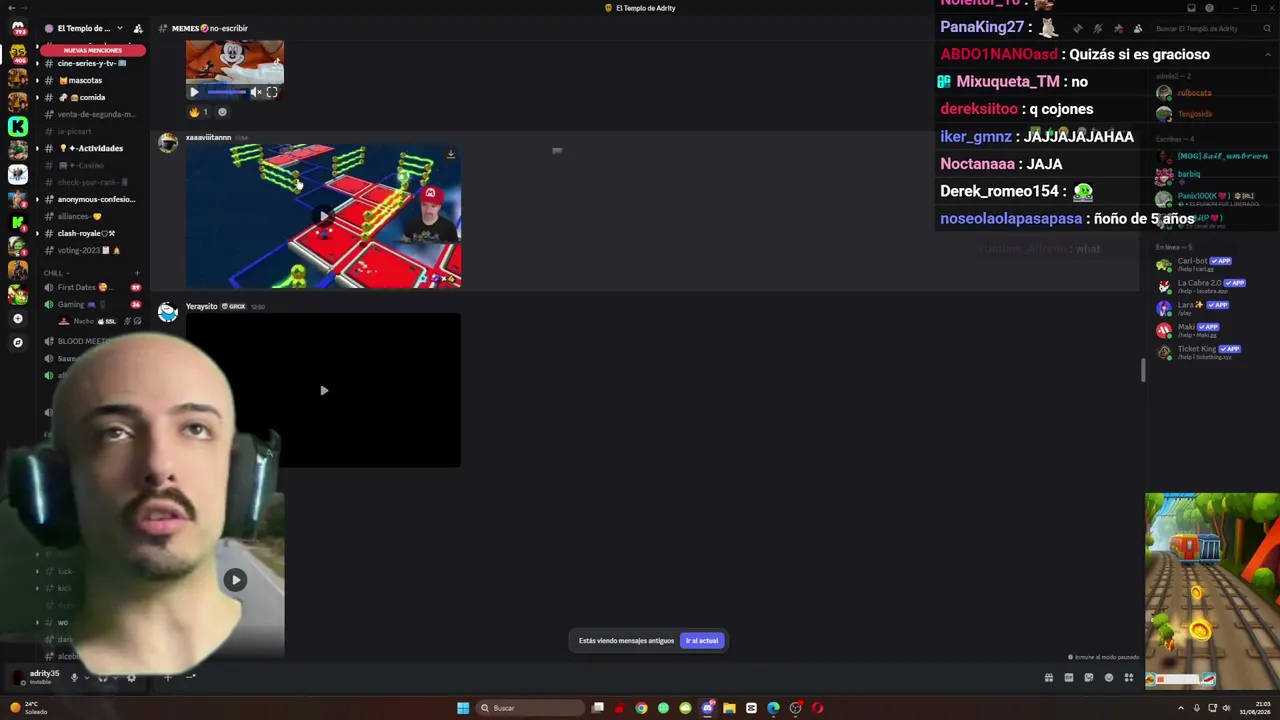Open Yeraysito user profile name
The width and height of the screenshot is (1280, 720).
click(x=201, y=306)
